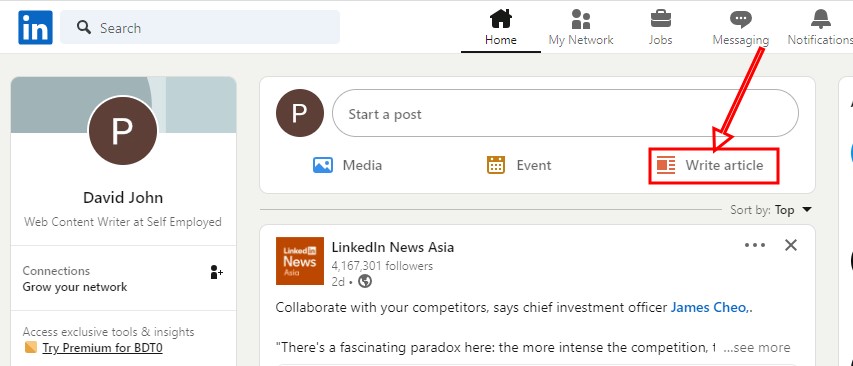Click the Start a post field
Viewport: 853px width, 366px height.
(565, 113)
